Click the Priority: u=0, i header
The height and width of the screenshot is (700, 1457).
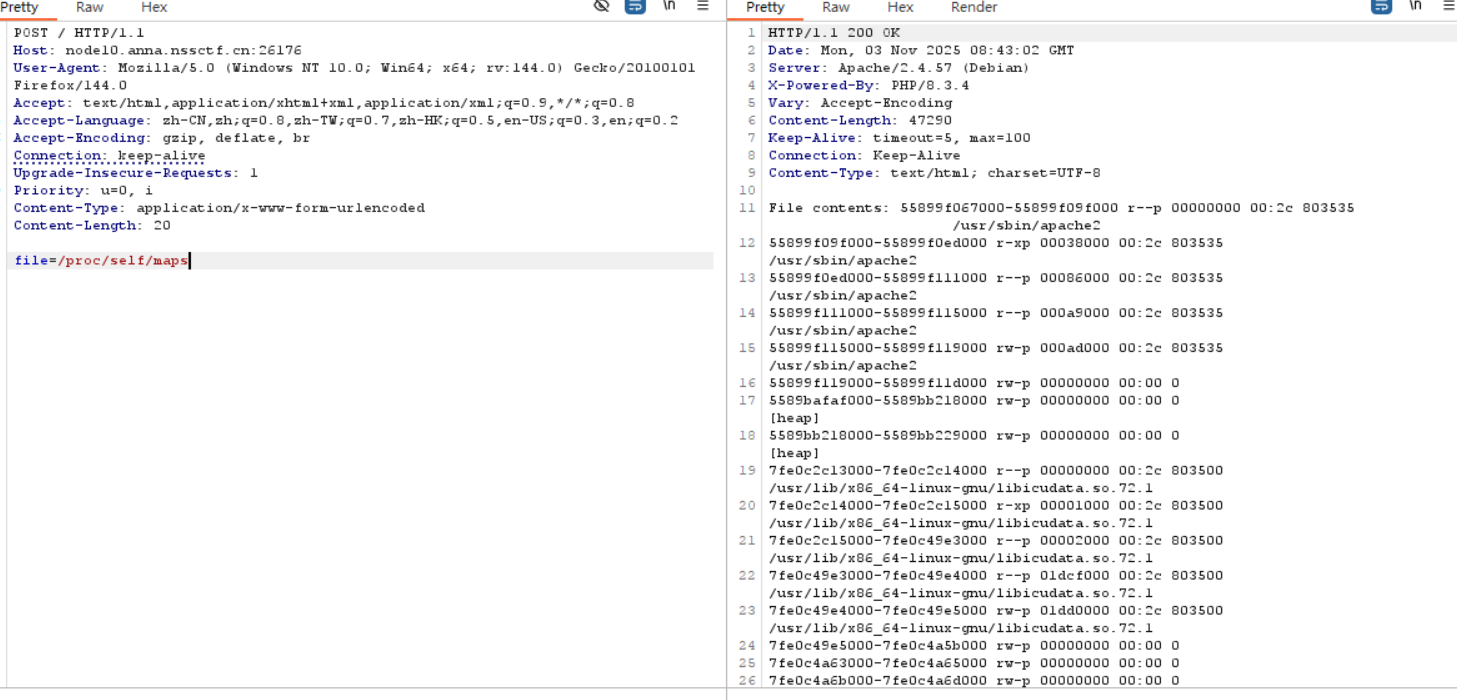[x=83, y=191]
